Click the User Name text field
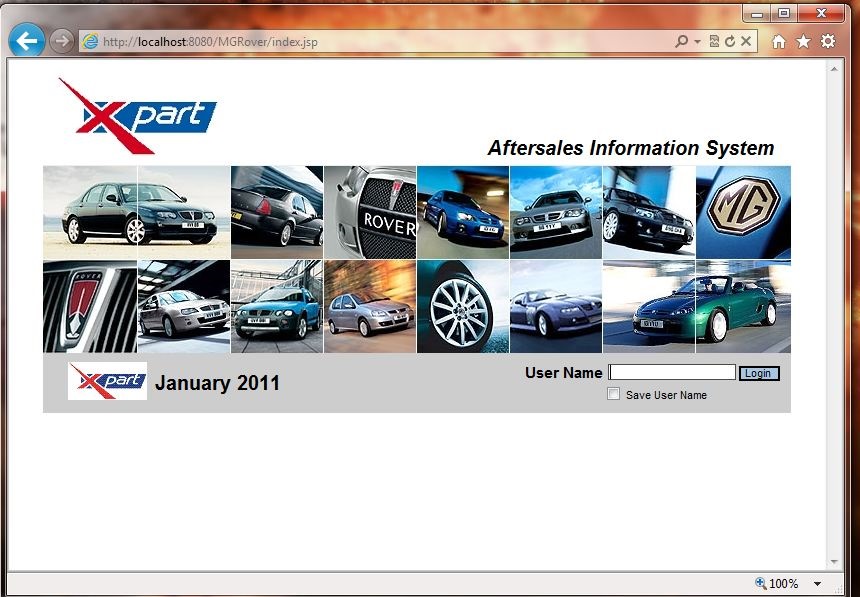 (x=672, y=372)
